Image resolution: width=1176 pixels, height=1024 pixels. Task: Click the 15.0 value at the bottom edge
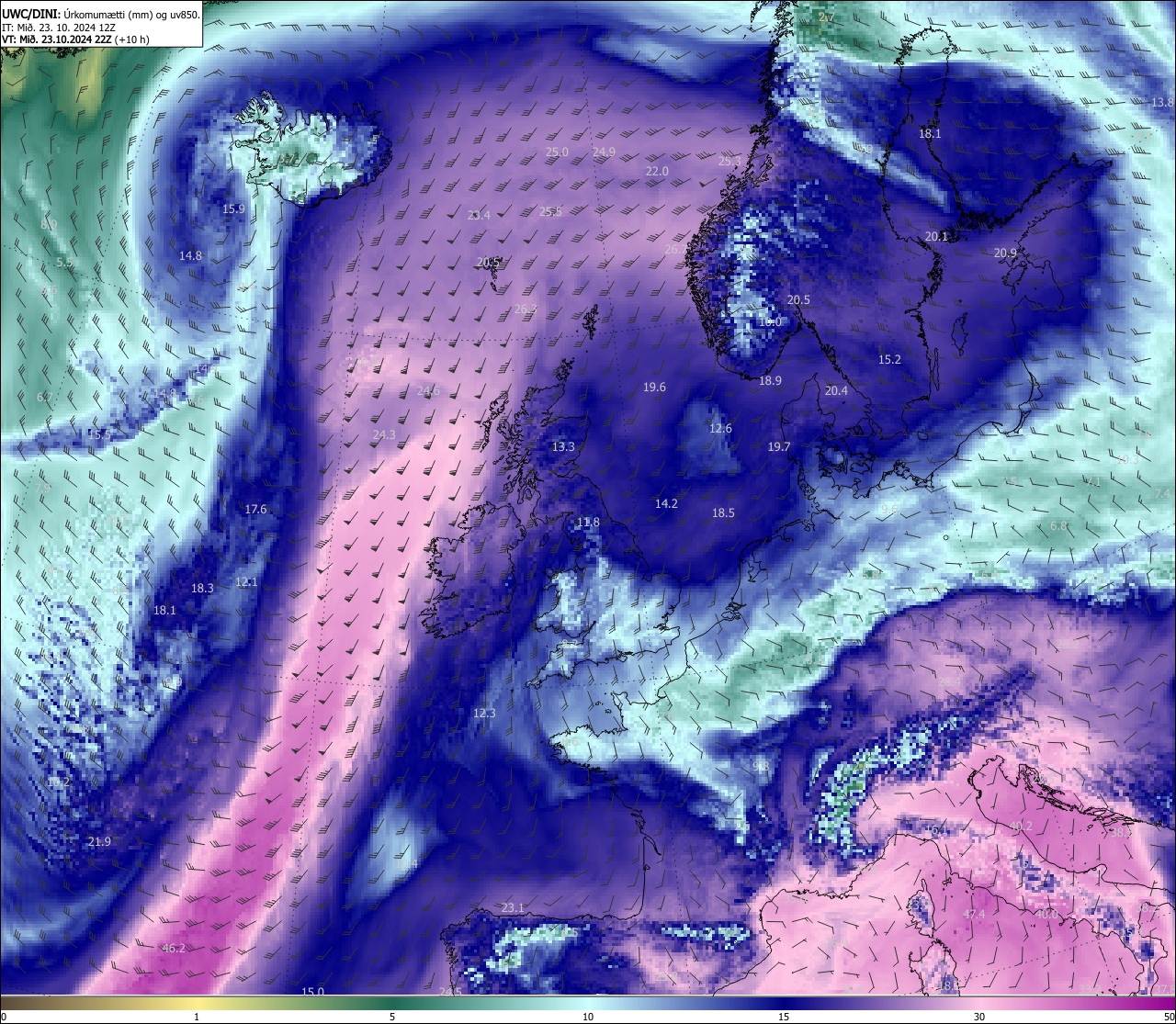(x=313, y=991)
